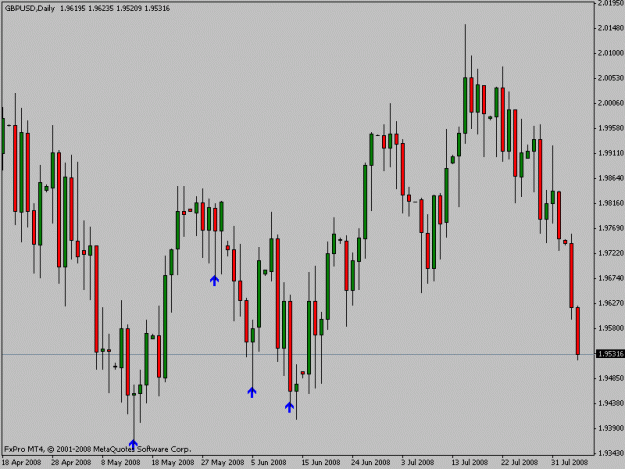Click the 1.94850 price axis label
Screen dimensions: 625x469
pyautogui.click(x=611, y=378)
